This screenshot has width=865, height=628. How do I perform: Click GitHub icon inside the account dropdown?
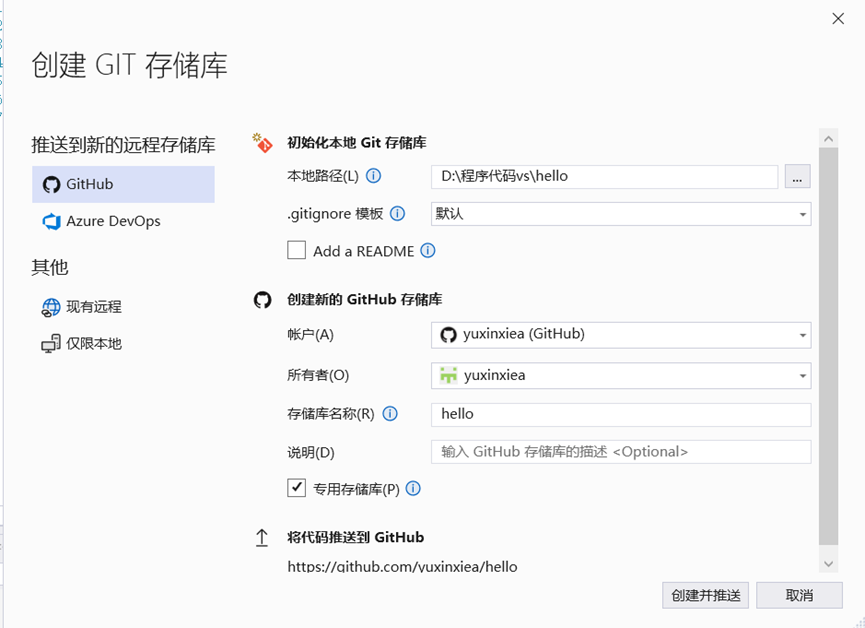pos(448,334)
